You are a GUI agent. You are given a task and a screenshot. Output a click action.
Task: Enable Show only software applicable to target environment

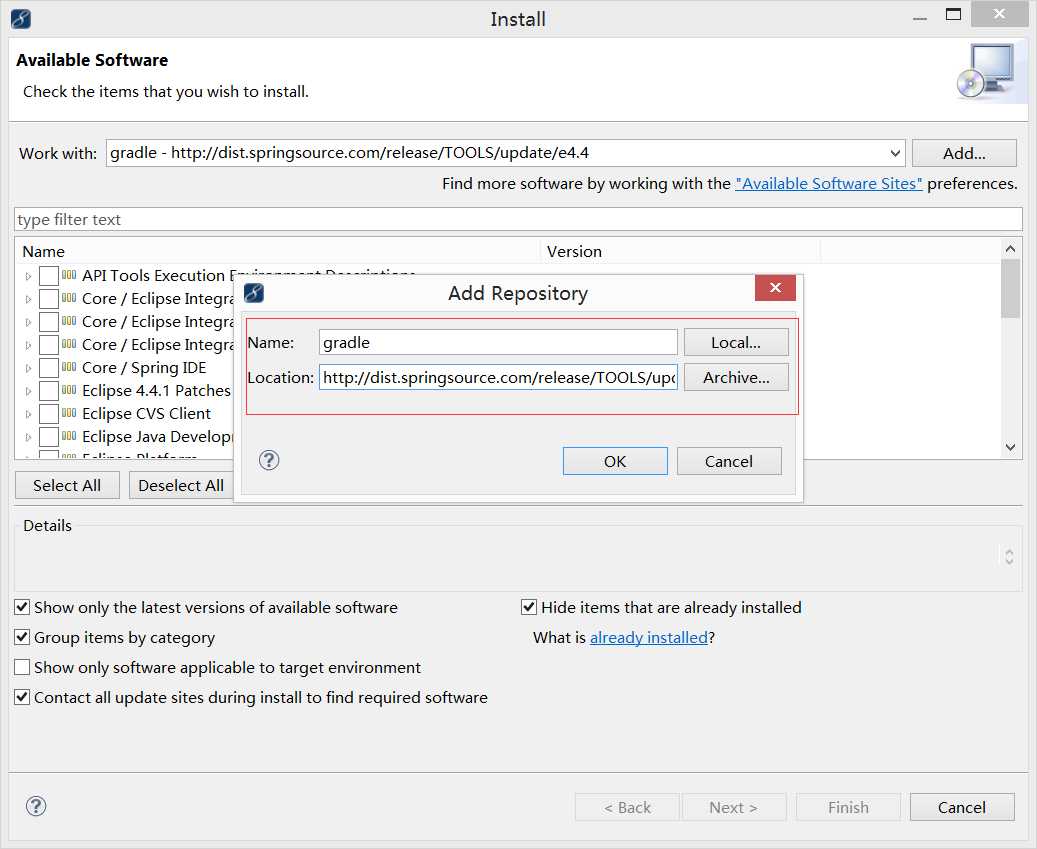(x=22, y=667)
